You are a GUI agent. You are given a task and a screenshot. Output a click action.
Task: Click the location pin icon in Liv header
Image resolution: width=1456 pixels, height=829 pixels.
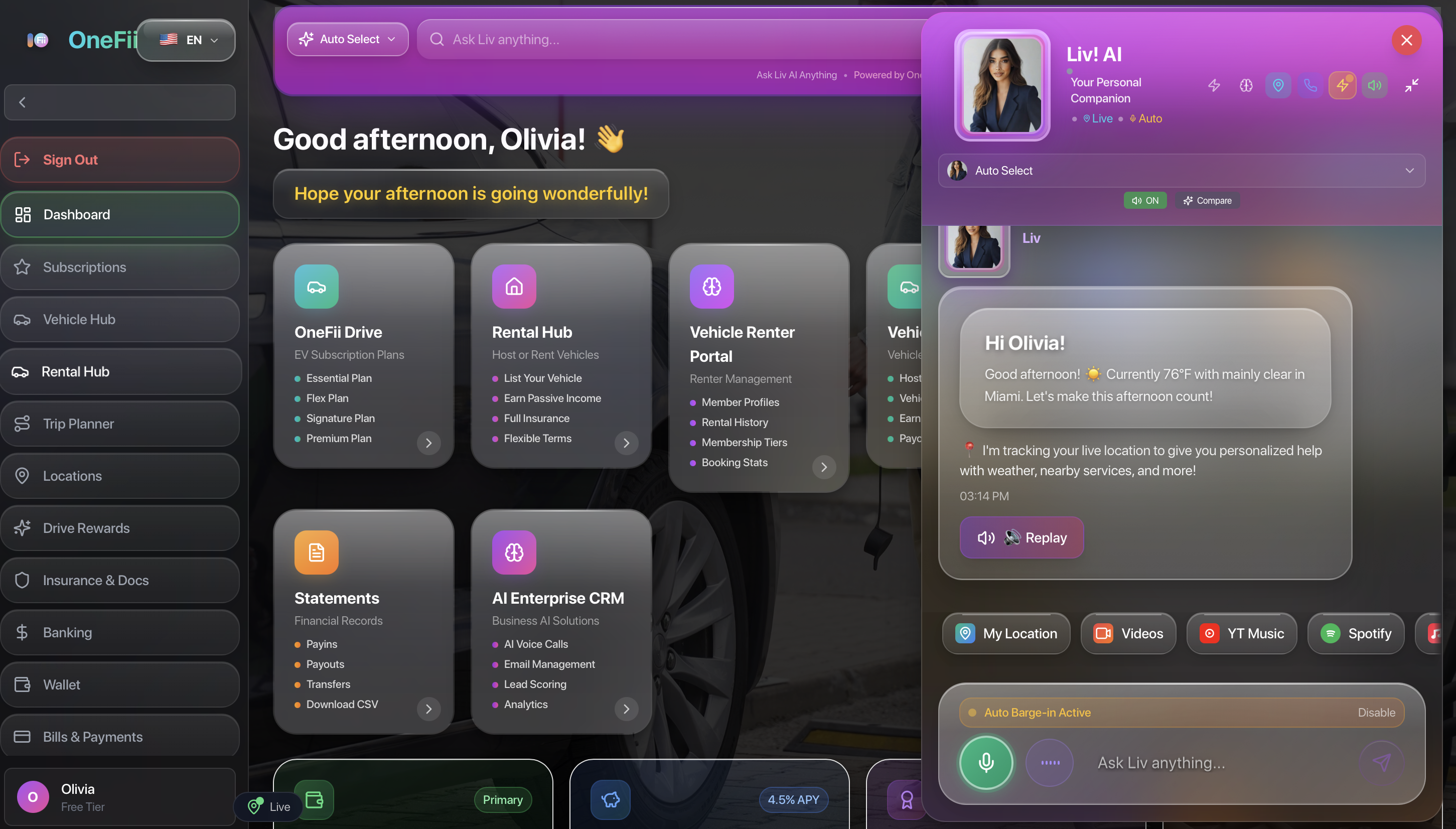(1278, 85)
